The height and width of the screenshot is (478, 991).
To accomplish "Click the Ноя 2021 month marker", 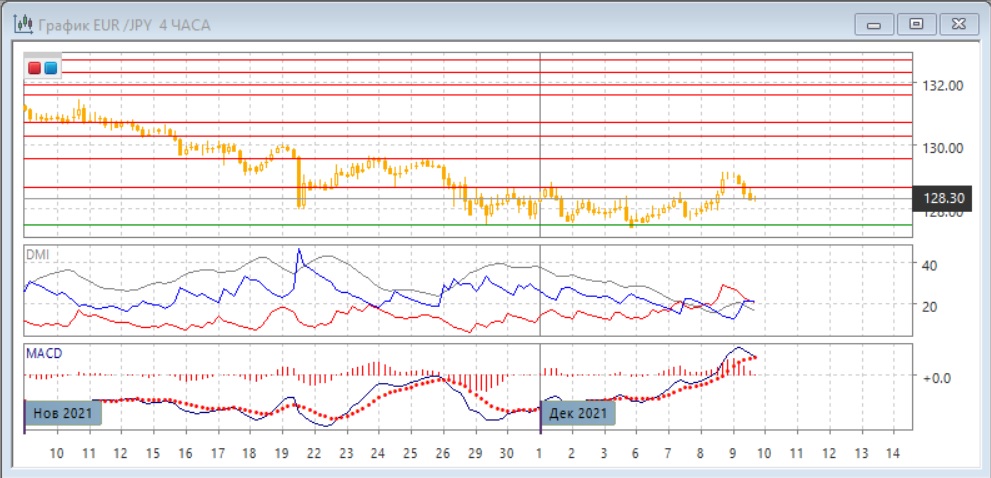I will [62, 412].
